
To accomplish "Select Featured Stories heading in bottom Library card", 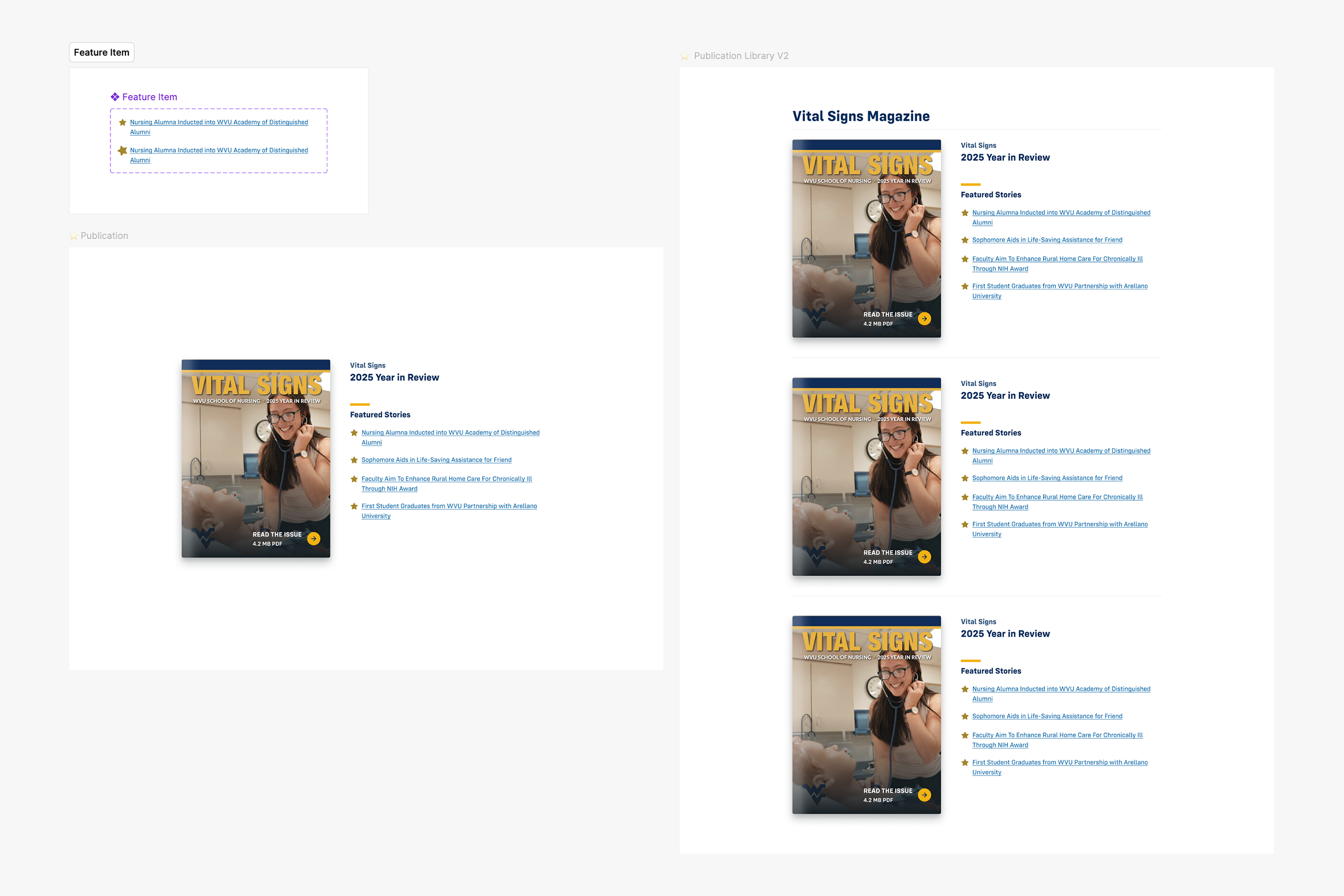I will point(991,672).
